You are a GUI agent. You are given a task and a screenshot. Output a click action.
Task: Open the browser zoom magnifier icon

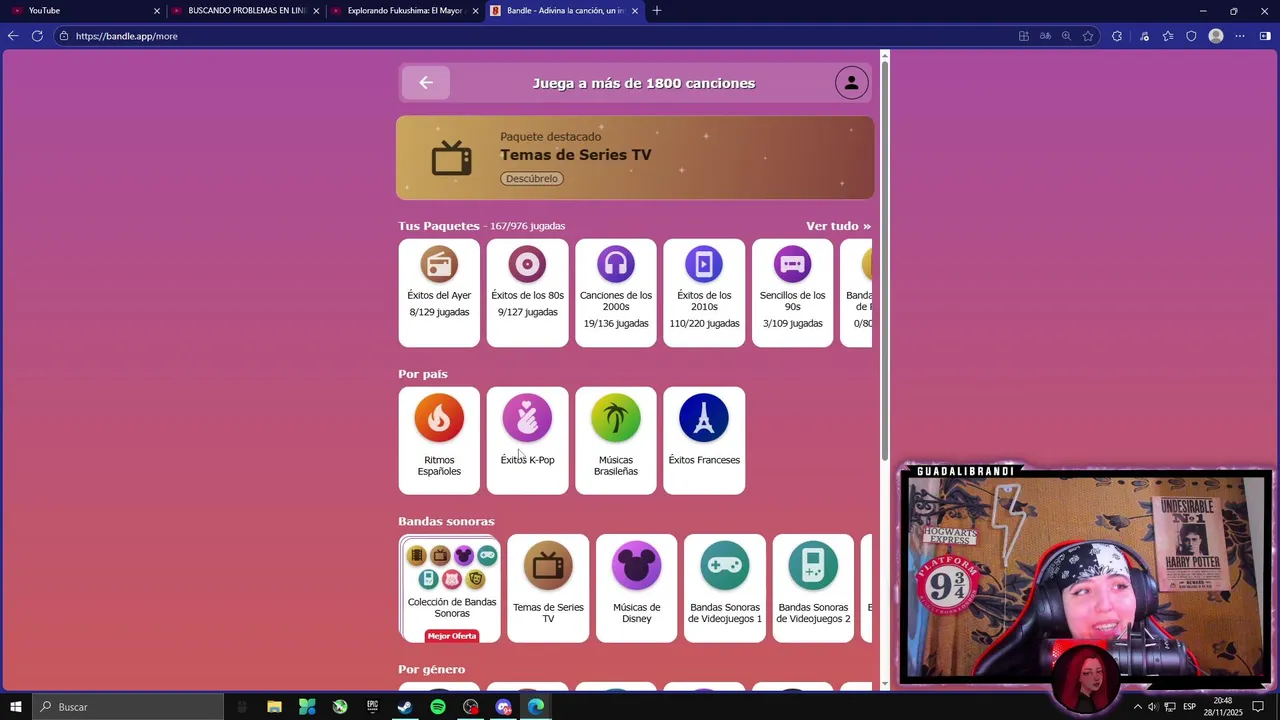(1066, 36)
